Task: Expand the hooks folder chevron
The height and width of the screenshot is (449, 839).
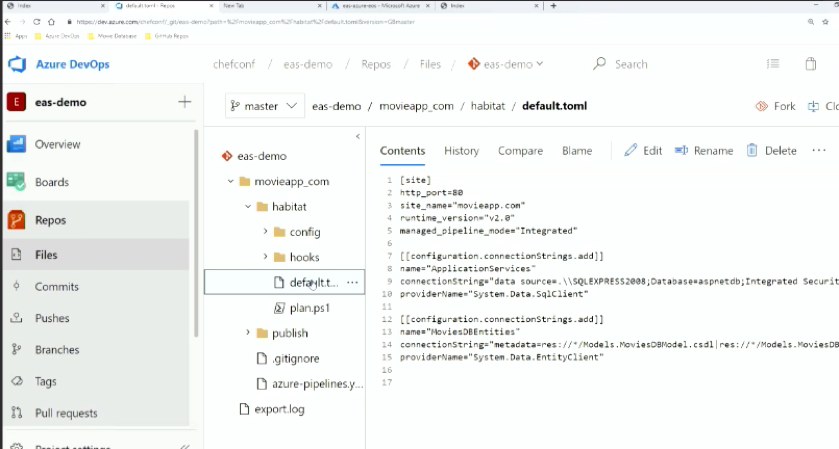Action: tap(265, 257)
